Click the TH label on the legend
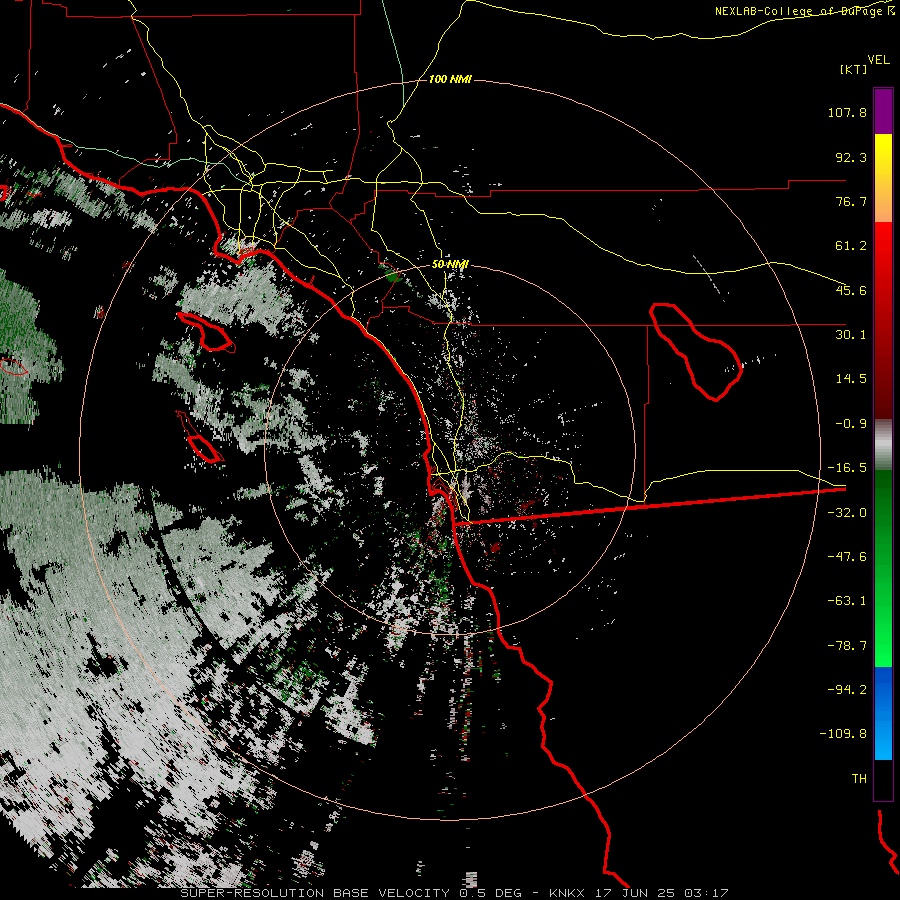Image resolution: width=900 pixels, height=900 pixels. pyautogui.click(x=859, y=779)
